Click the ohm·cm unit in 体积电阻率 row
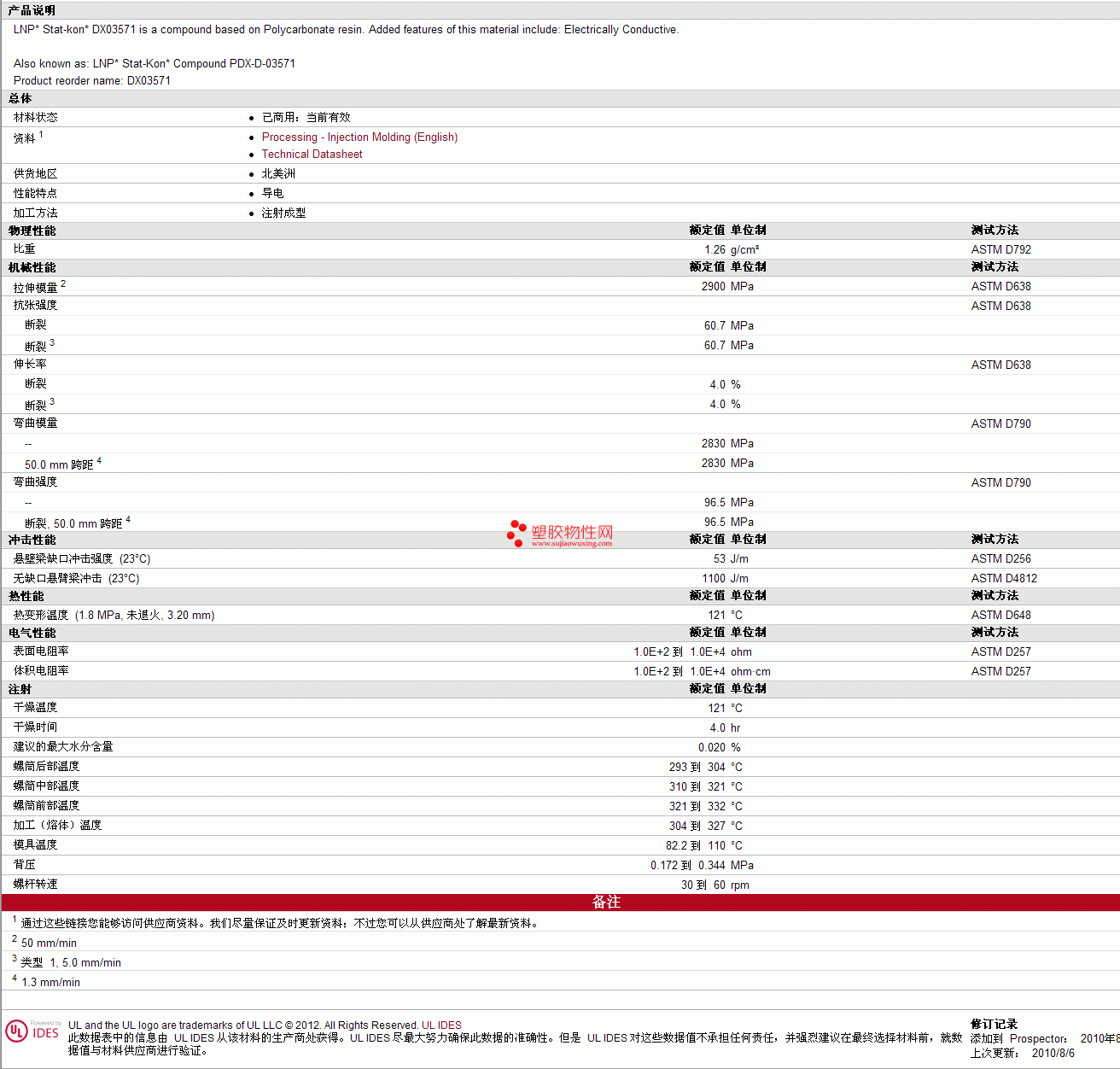The image size is (1120, 1069). click(750, 672)
